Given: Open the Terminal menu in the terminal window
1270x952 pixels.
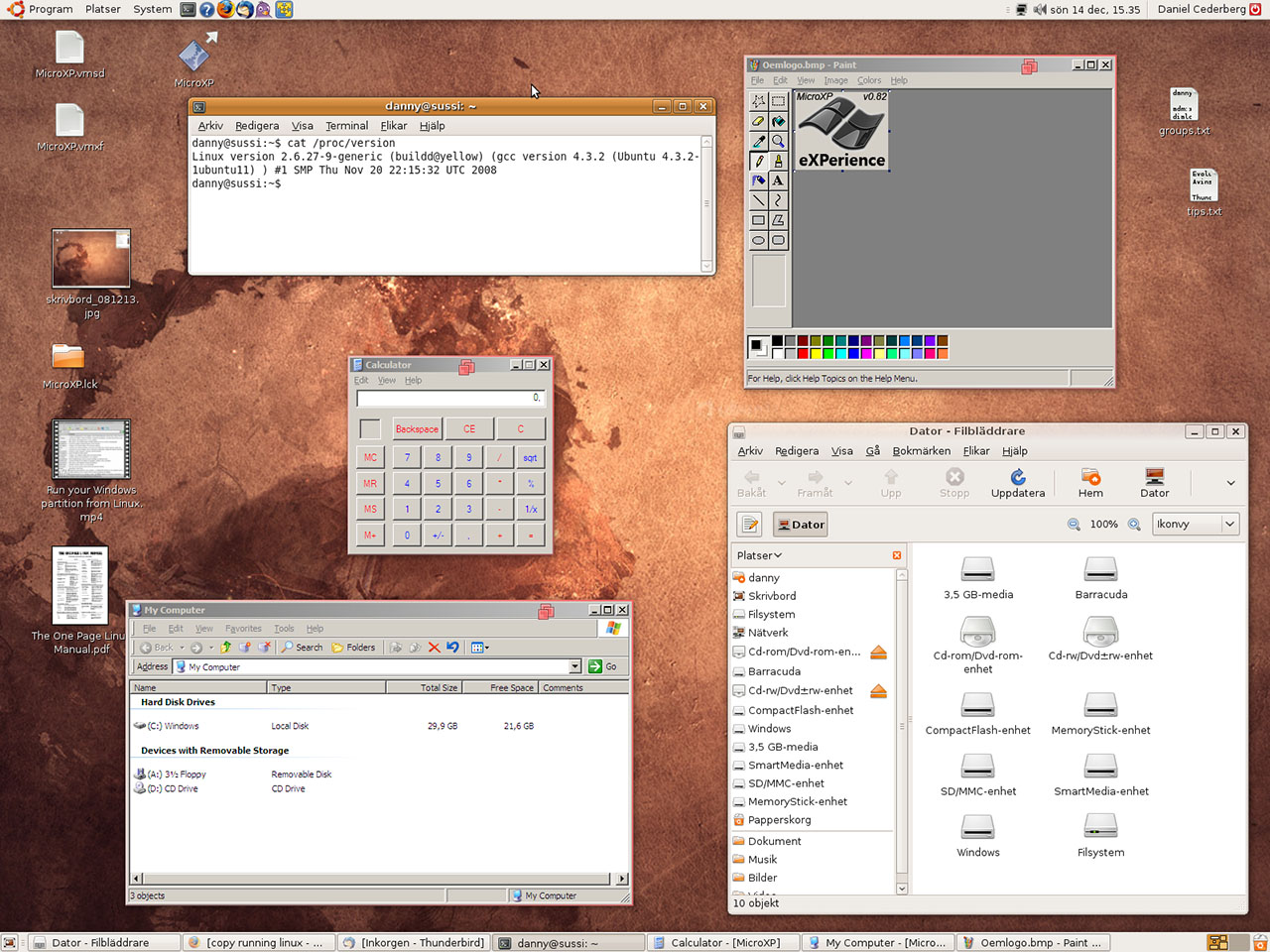Looking at the screenshot, I should [x=346, y=126].
